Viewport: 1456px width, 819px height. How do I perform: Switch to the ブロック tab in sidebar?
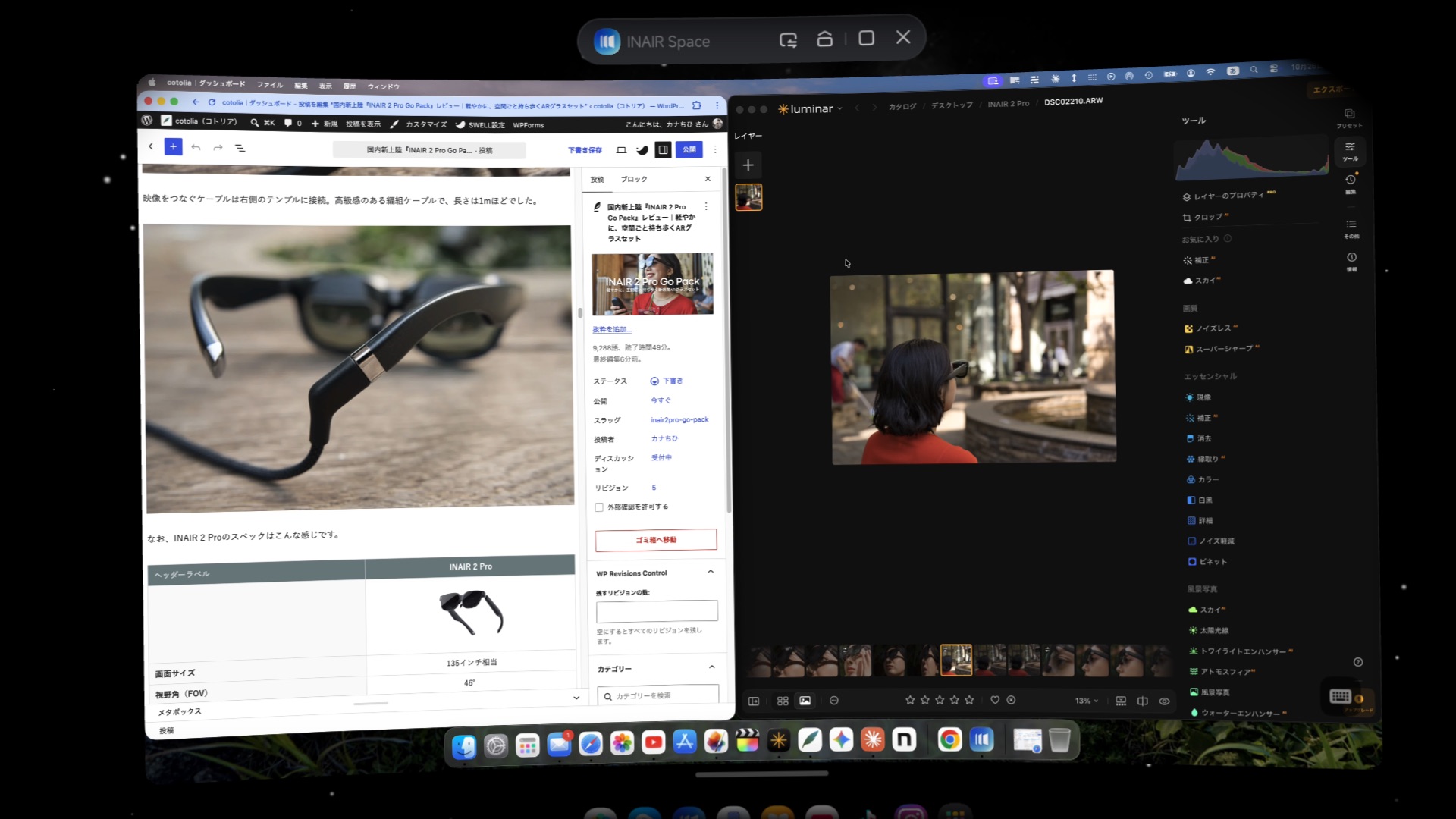pyautogui.click(x=634, y=179)
